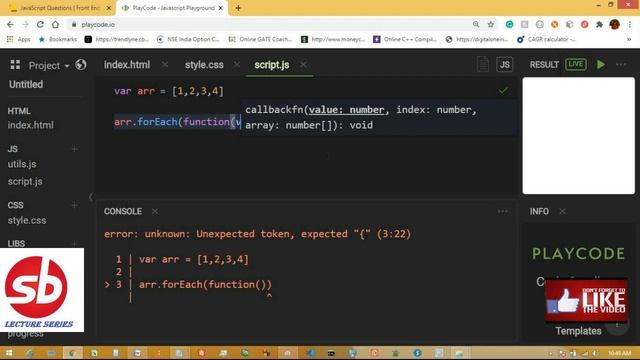Close the CONSOLE panel
Viewport: 640px width, 360px height.
point(155,211)
